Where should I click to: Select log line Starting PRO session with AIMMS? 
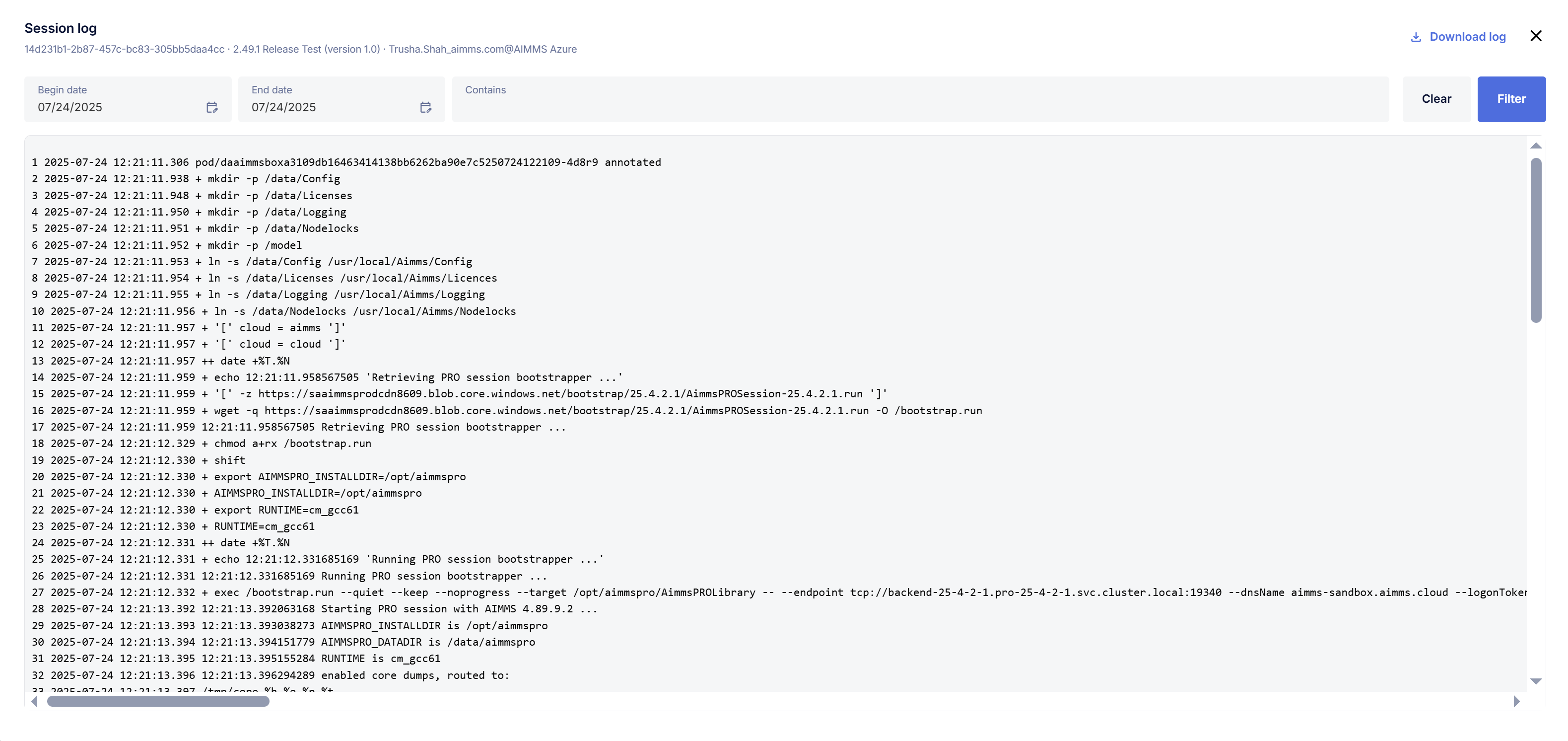315,609
